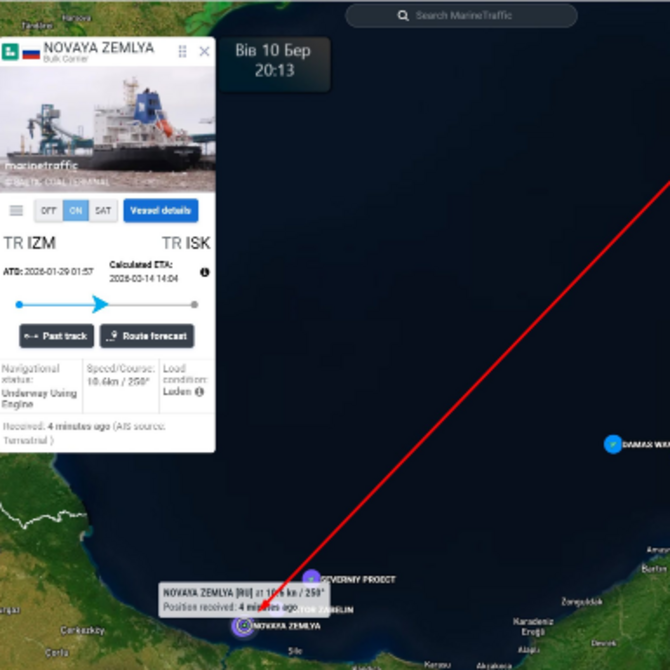The width and height of the screenshot is (670, 670).
Task: Click the voyage progress arrow indicator
Action: [100, 304]
